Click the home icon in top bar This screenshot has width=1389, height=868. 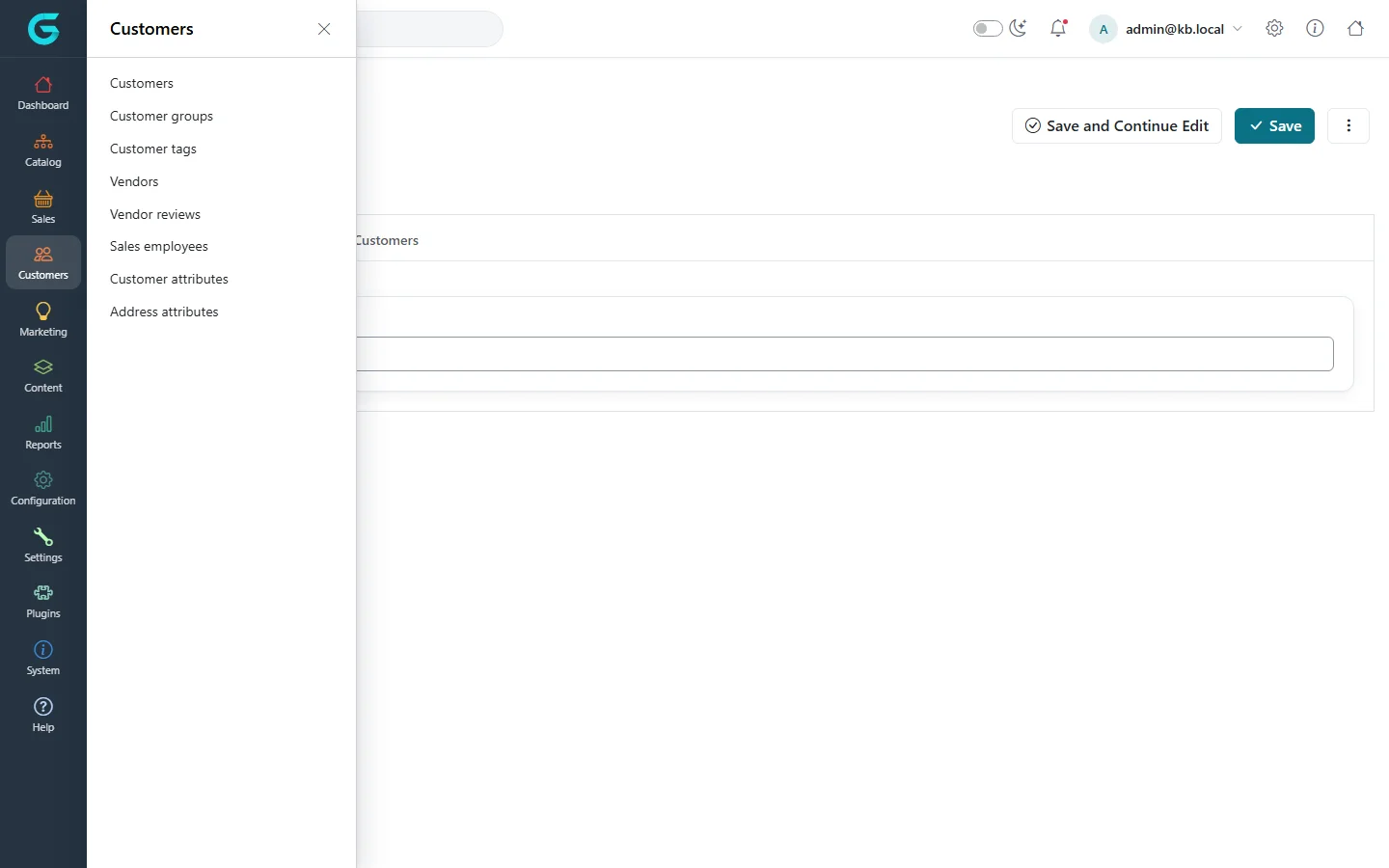pos(1355,28)
